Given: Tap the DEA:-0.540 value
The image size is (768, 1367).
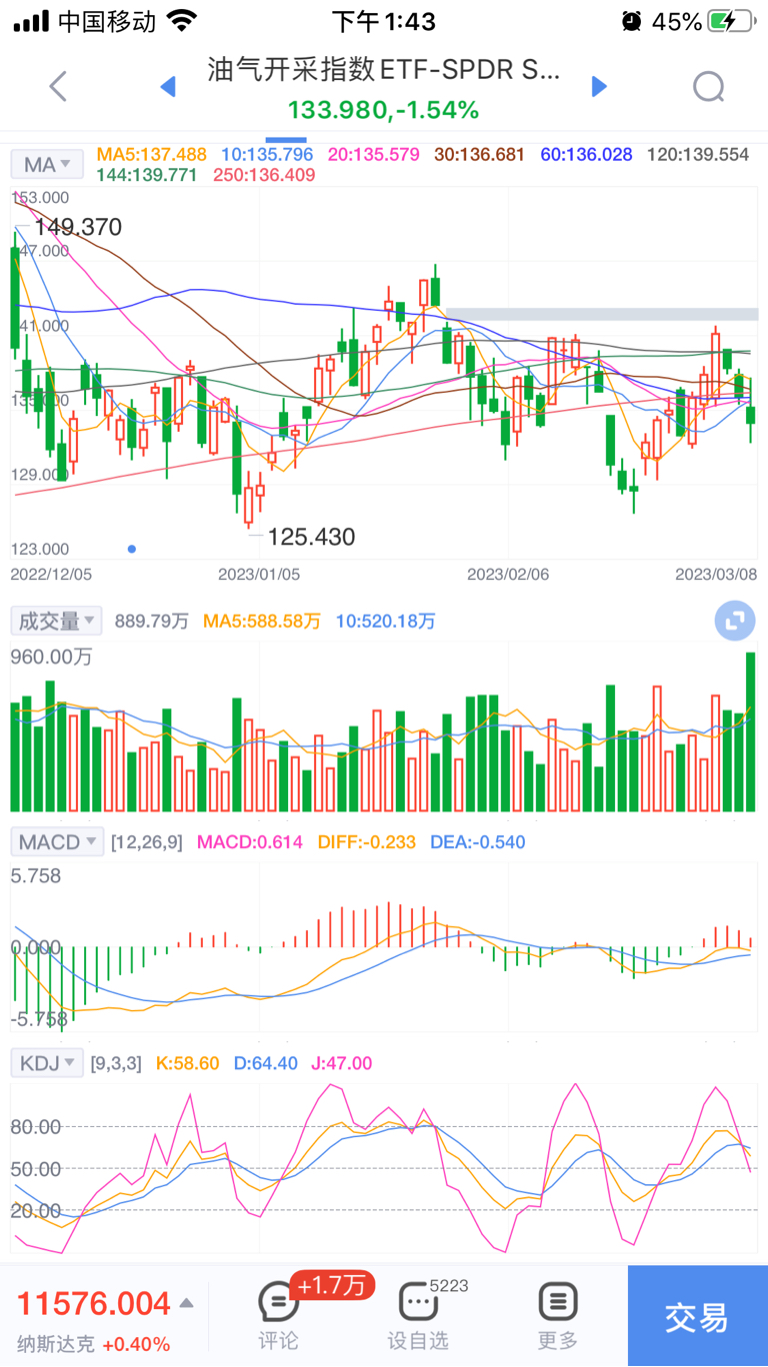Looking at the screenshot, I should [x=478, y=842].
